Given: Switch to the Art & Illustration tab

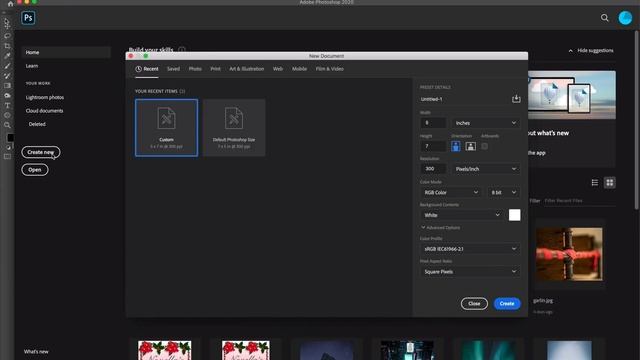Looking at the screenshot, I should pos(247,69).
